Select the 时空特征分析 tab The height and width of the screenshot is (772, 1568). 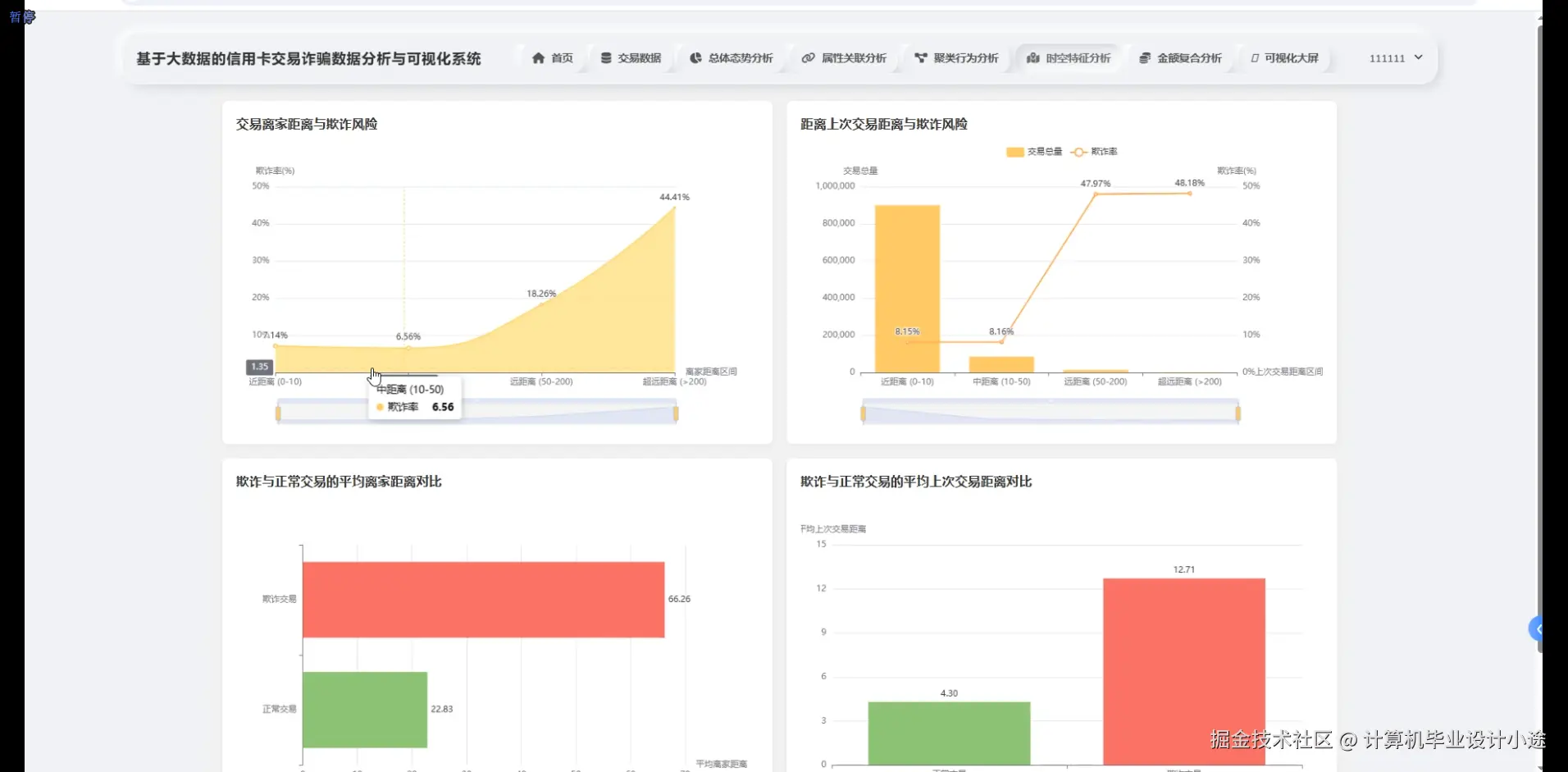pos(1069,58)
